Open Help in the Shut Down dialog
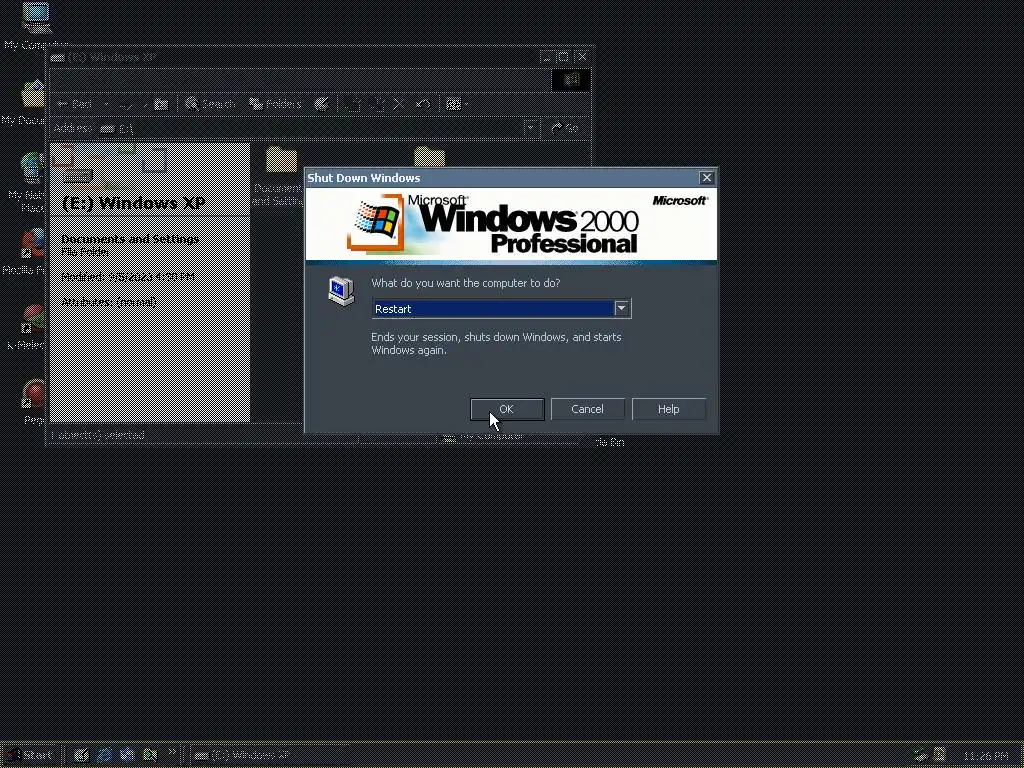The height and width of the screenshot is (768, 1024). (x=668, y=409)
